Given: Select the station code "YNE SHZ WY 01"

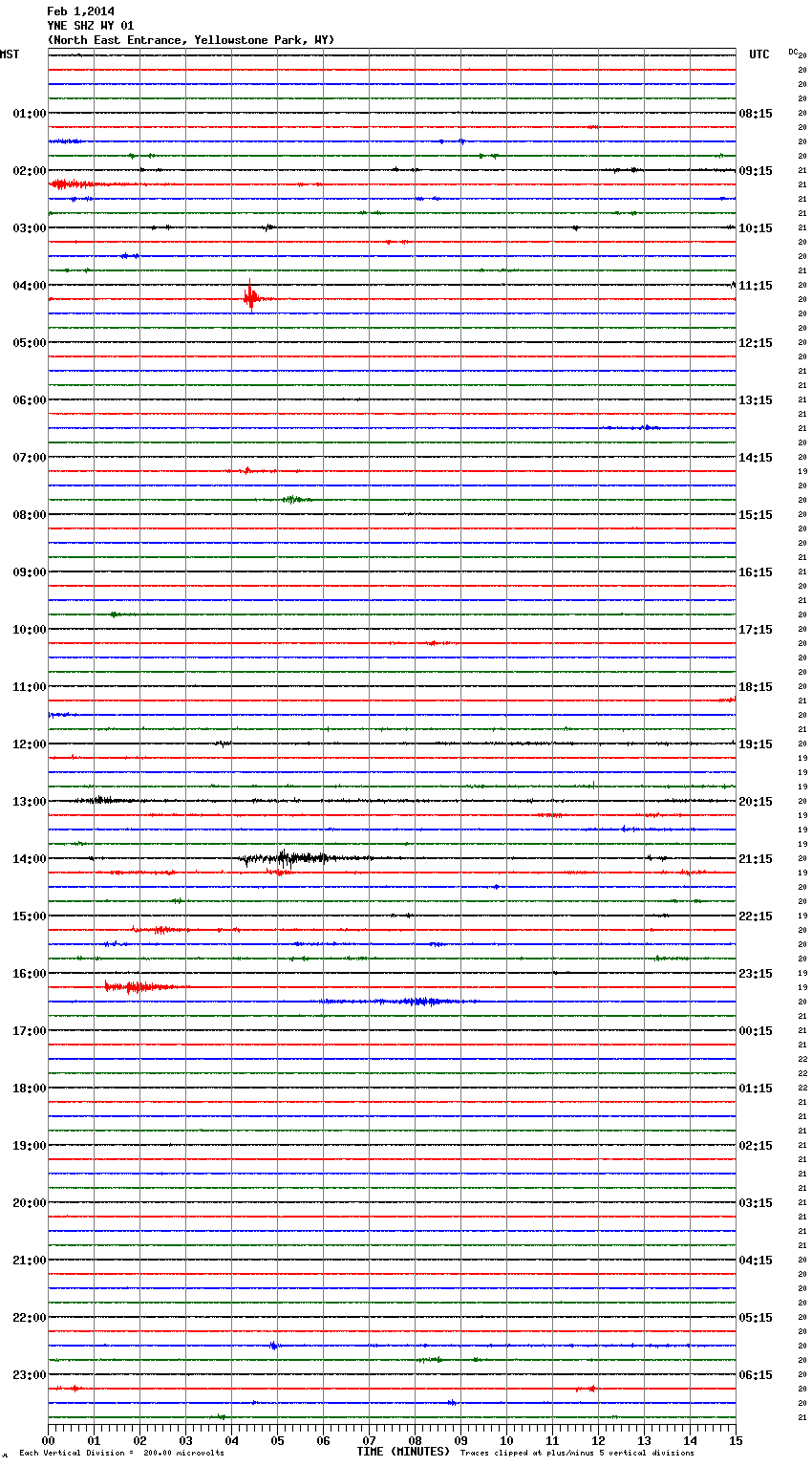Looking at the screenshot, I should pos(91,26).
